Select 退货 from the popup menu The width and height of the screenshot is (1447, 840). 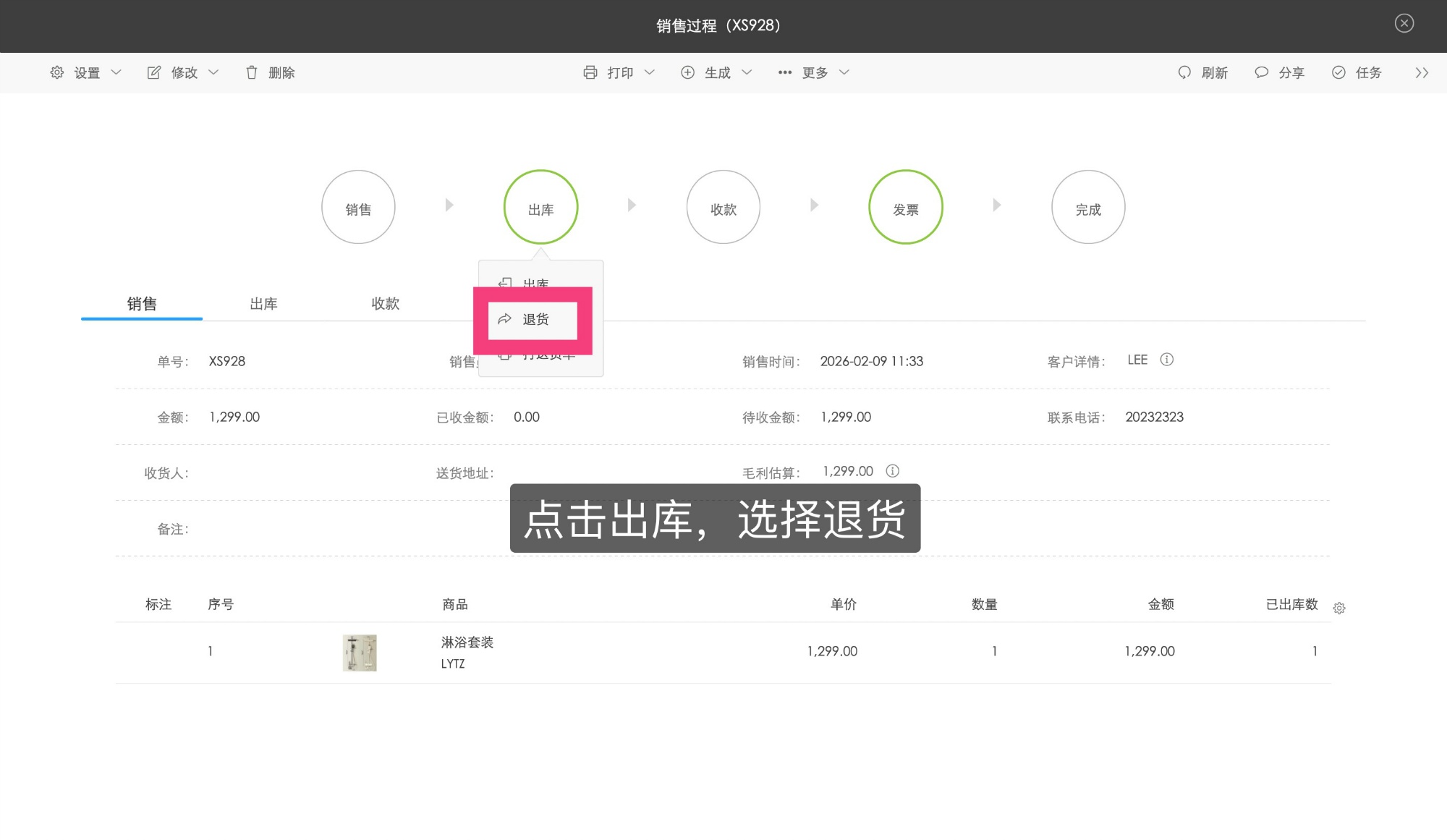pyautogui.click(x=532, y=319)
